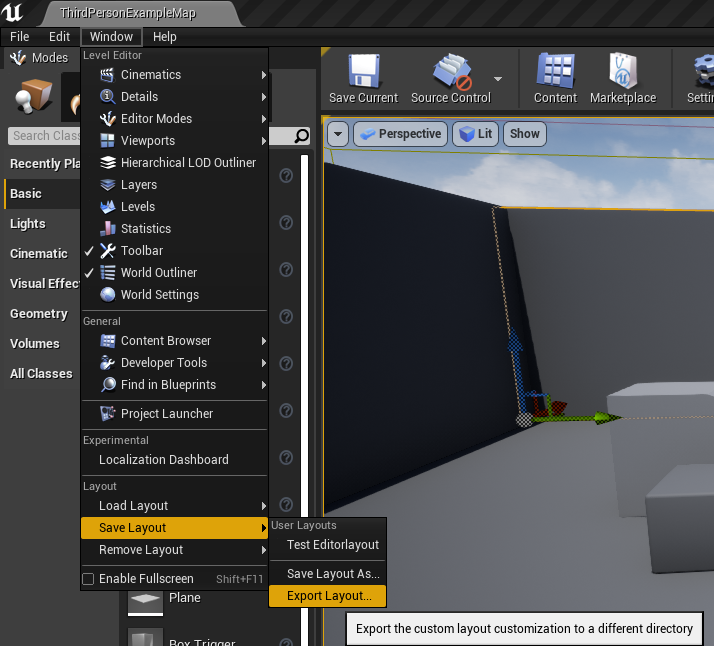Click the Save Layout highlighted entry
Image resolution: width=714 pixels, height=646 pixels.
[x=174, y=528]
